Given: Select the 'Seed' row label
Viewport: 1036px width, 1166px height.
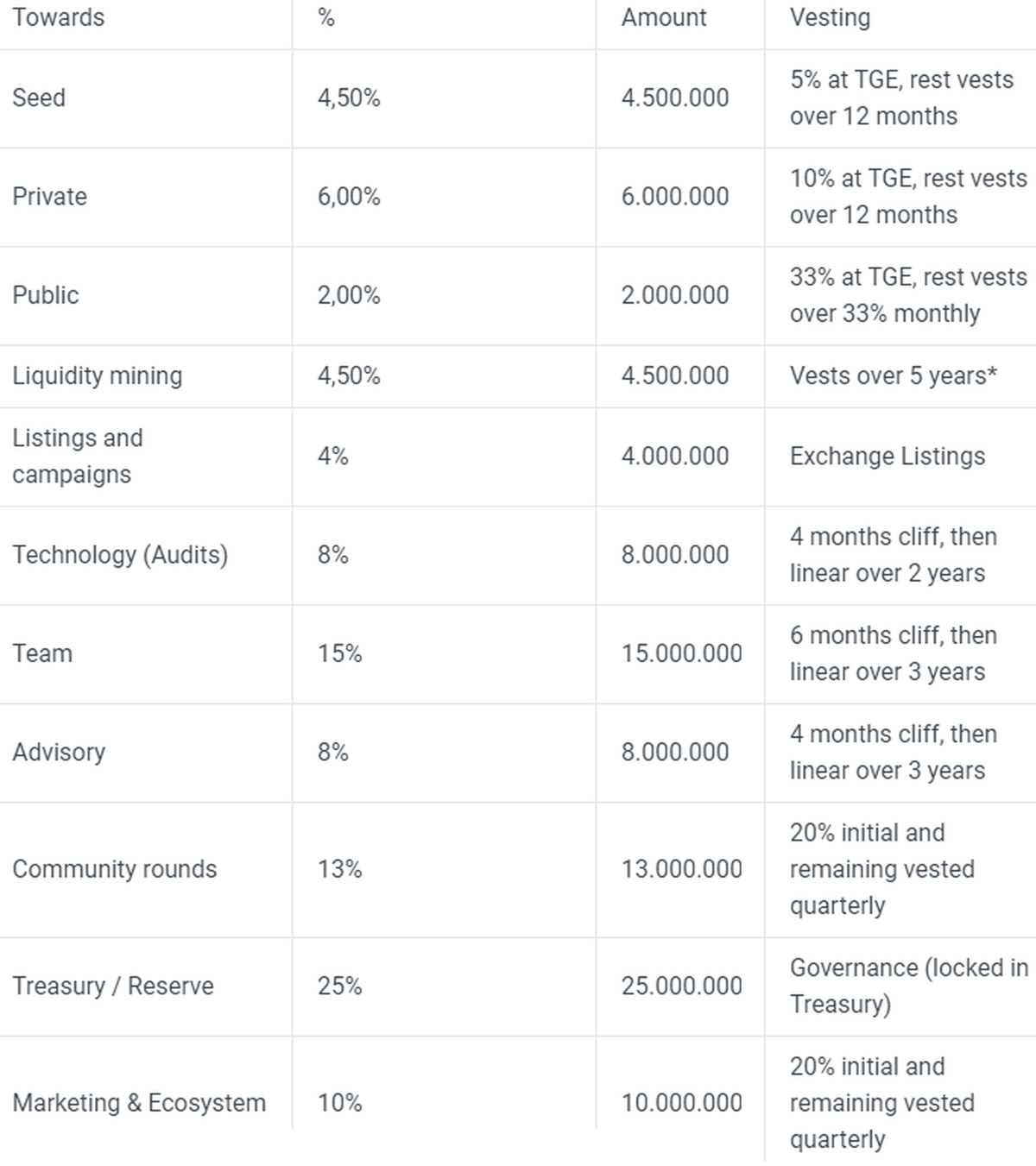Looking at the screenshot, I should point(39,98).
